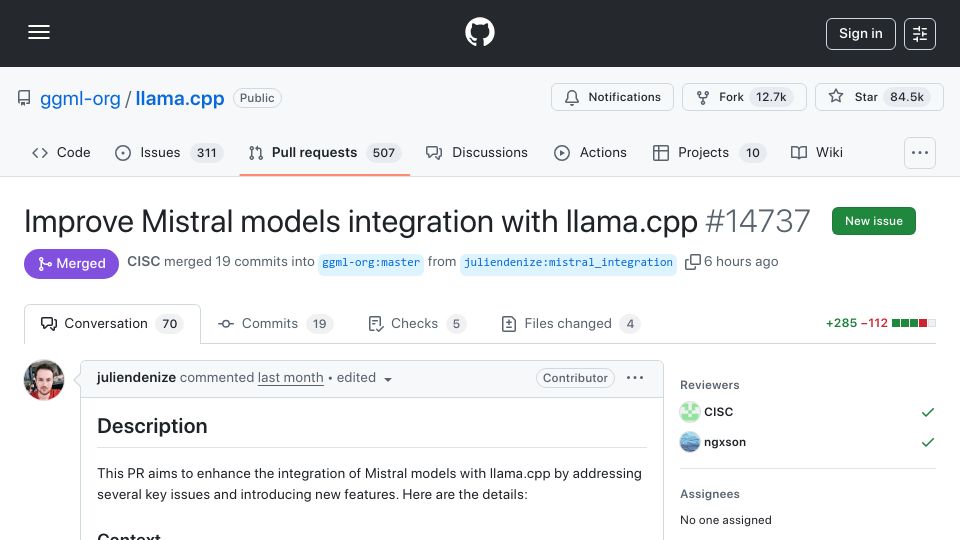Click the '6 hours ago' merge time
This screenshot has width=960, height=540.
point(741,261)
